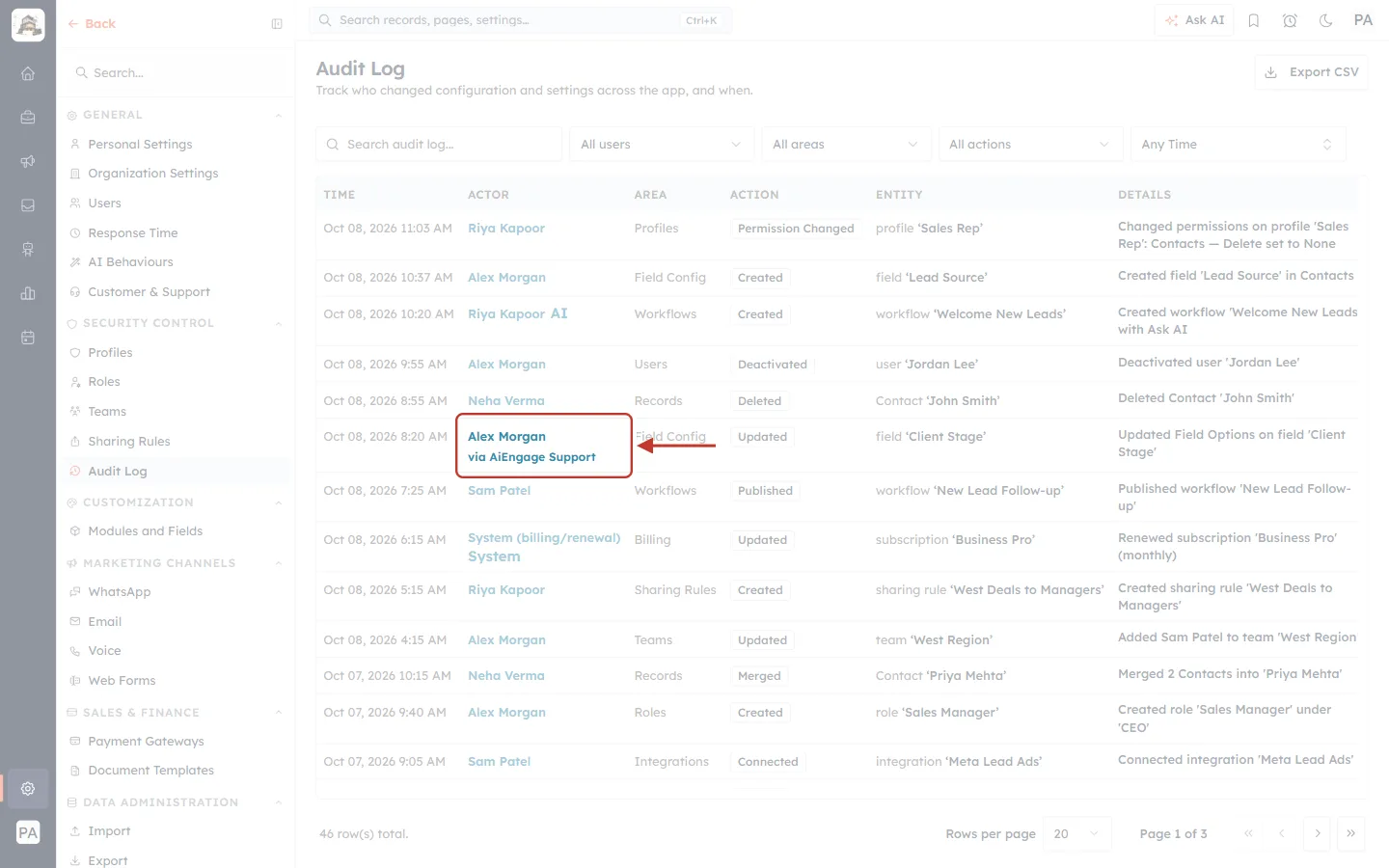Collapse the General settings section
This screenshot has width=1389, height=868.
[x=278, y=116]
